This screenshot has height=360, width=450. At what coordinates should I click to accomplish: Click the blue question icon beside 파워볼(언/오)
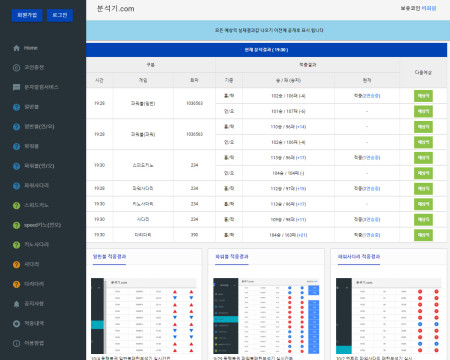16,166
